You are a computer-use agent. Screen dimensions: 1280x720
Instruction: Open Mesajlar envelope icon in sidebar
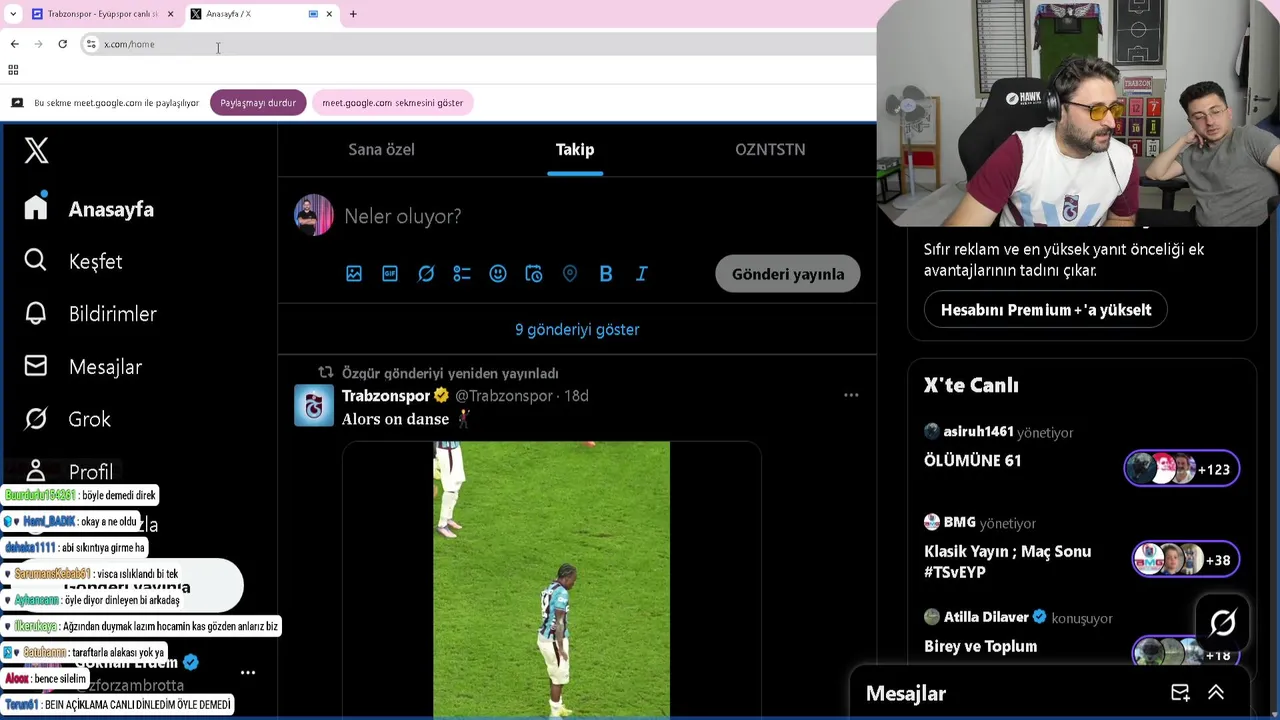[x=36, y=366]
